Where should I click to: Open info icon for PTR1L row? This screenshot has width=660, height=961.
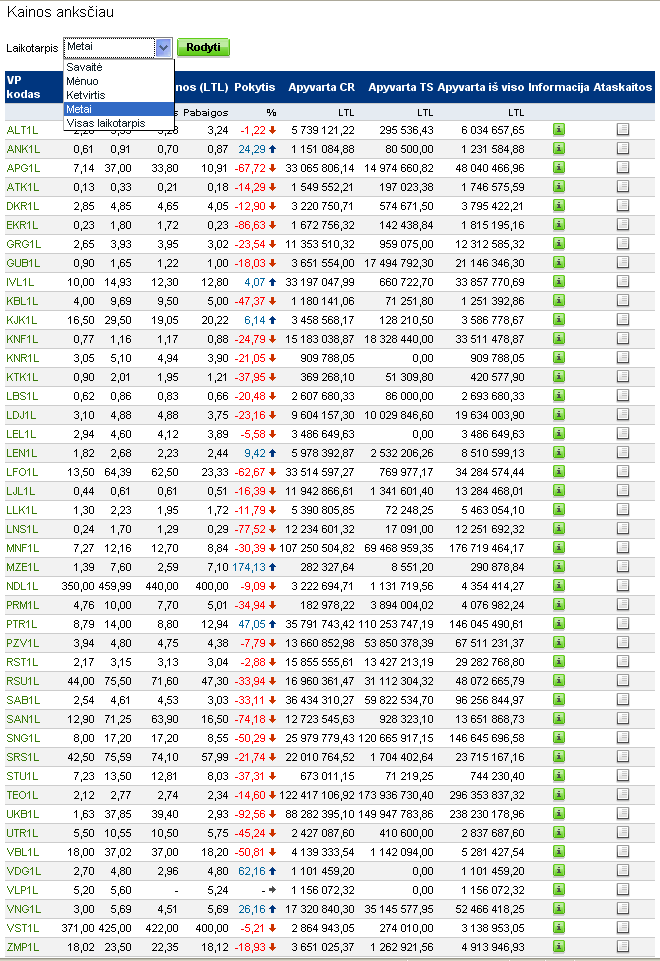click(558, 623)
